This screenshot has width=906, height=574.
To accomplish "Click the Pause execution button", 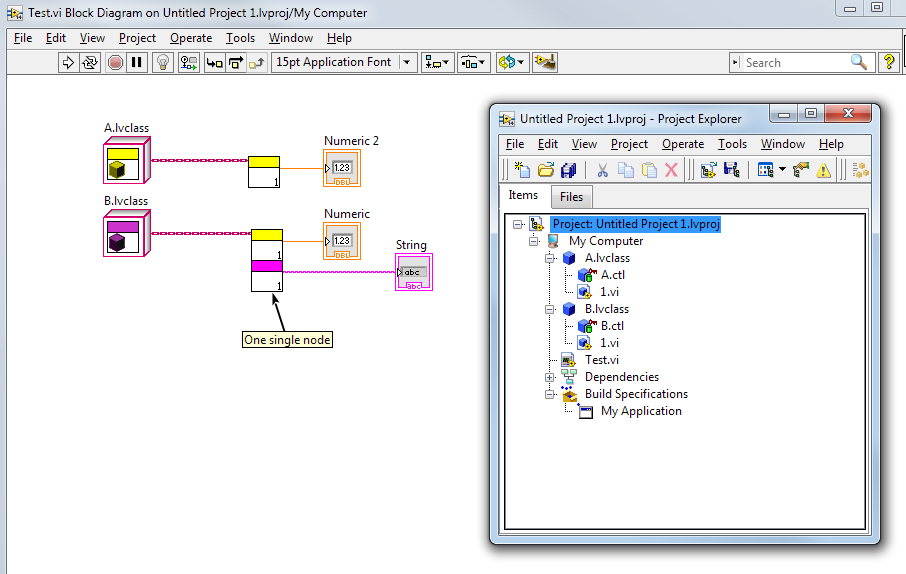I will pos(137,62).
